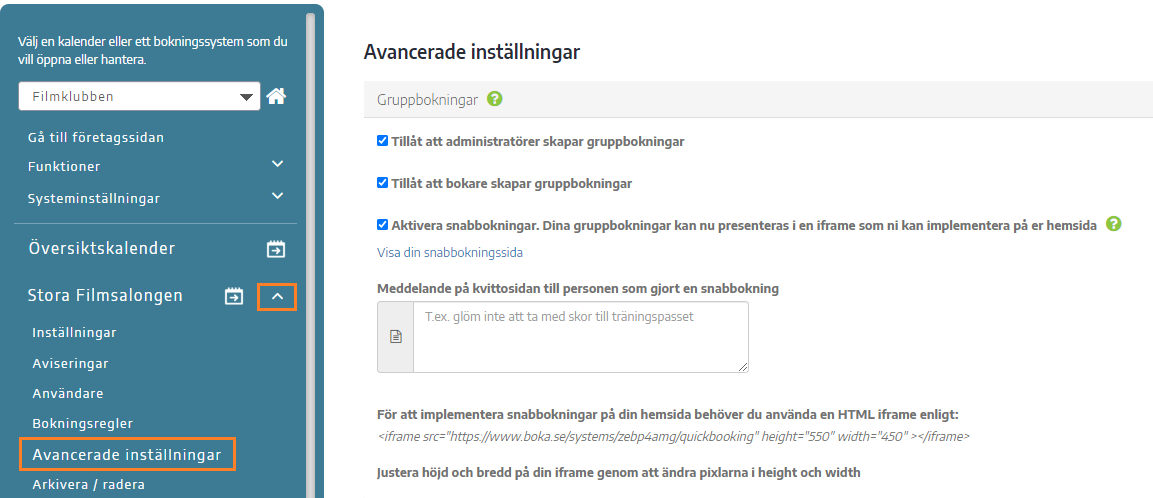The image size is (1153, 498).
Task: Click 'Välj en kalender eller ett bokningssystem' text
Action: tap(152, 51)
